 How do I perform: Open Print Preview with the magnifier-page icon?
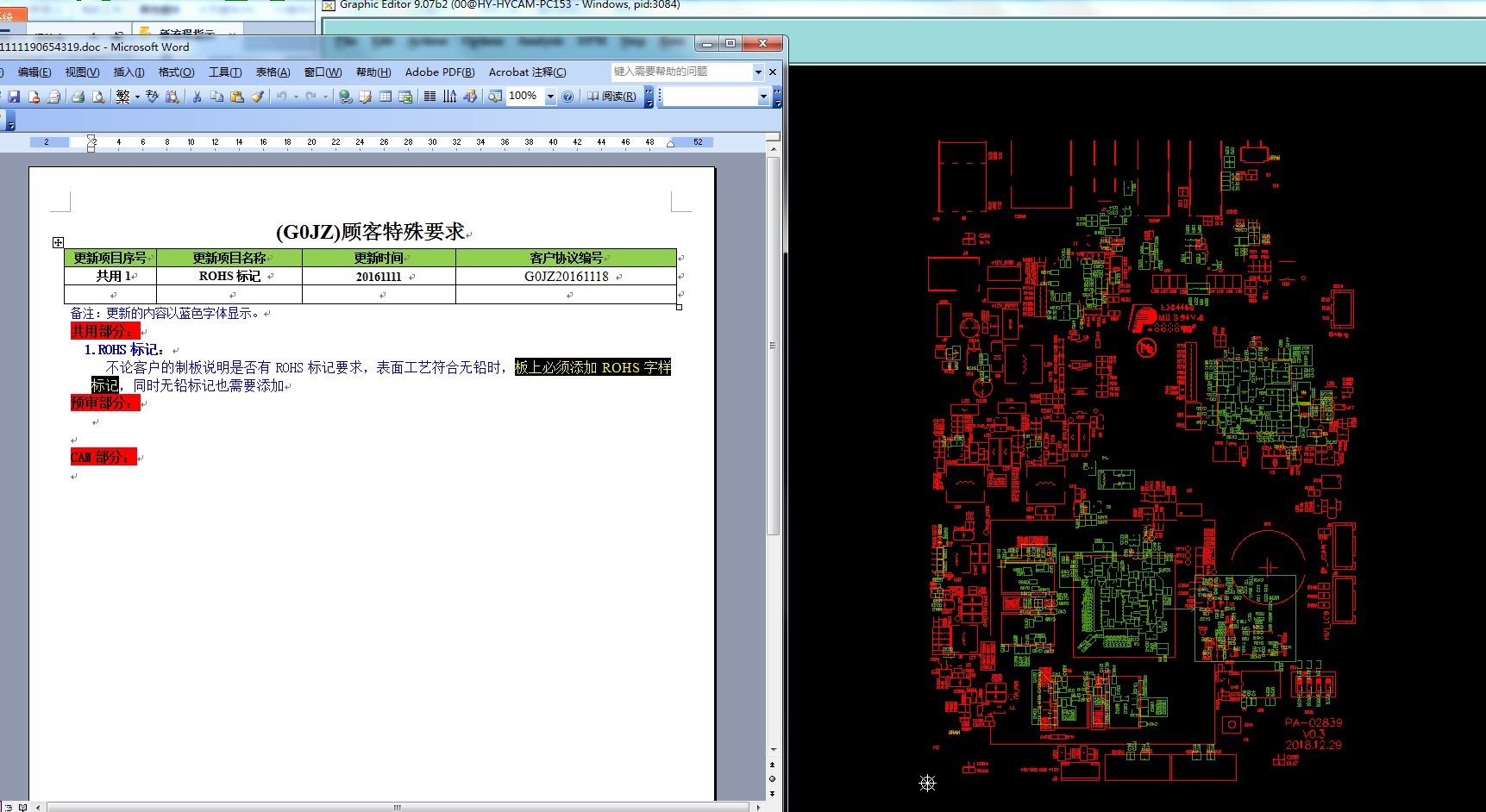pos(98,97)
